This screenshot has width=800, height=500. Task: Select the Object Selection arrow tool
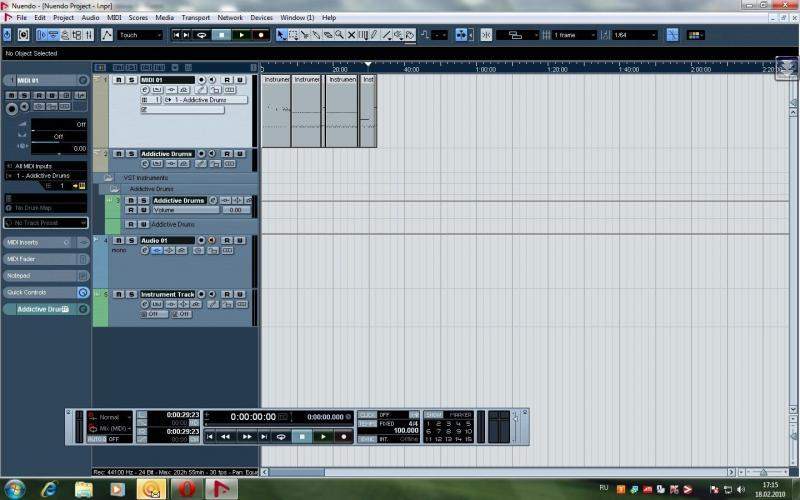(x=281, y=35)
